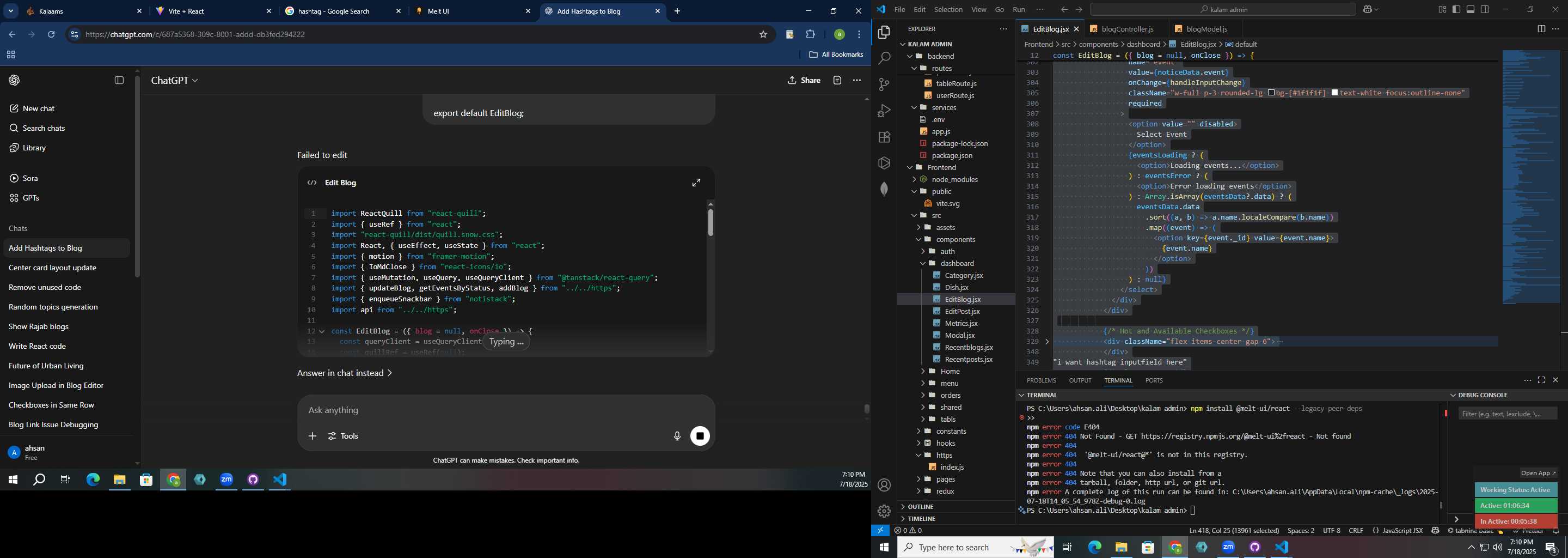The height and width of the screenshot is (558, 1568).
Task: Click the Windows Start button on right taskbar
Action: 884,548
